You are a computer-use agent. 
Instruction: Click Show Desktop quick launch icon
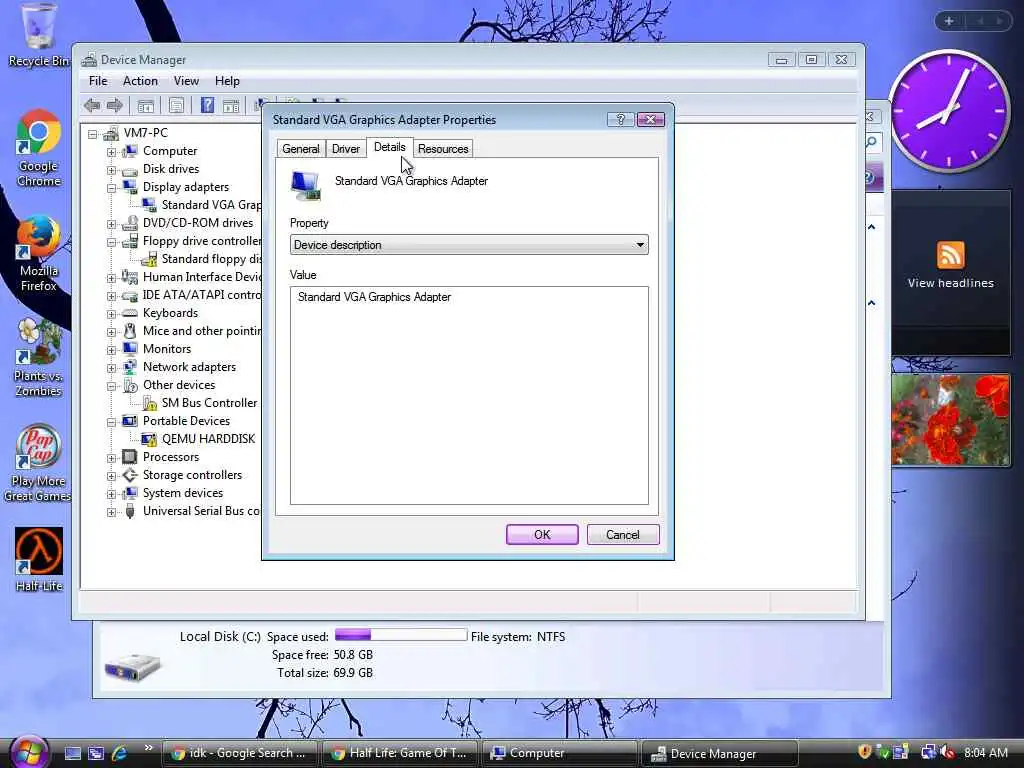[72, 753]
